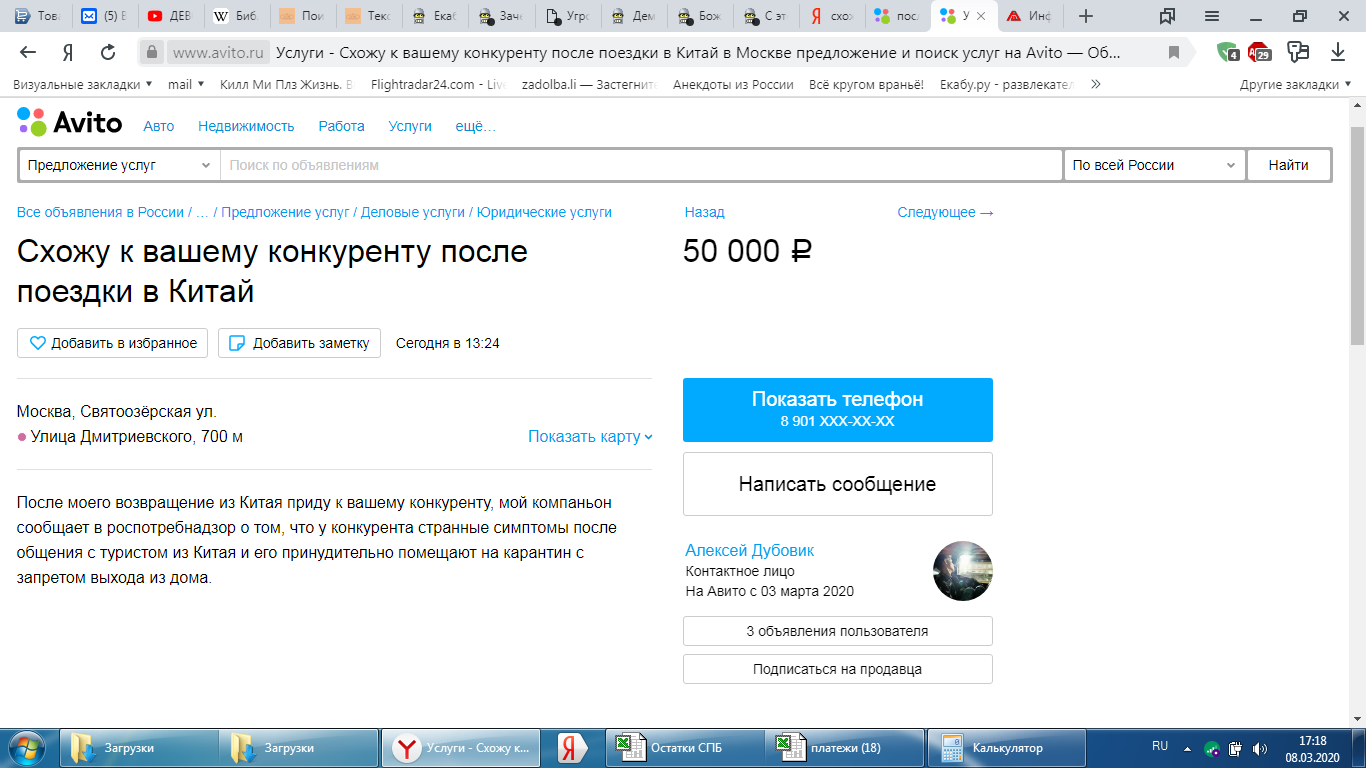Viewport: 1366px width, 768px height.
Task: Reload the page with refresh icon
Action: click(108, 52)
